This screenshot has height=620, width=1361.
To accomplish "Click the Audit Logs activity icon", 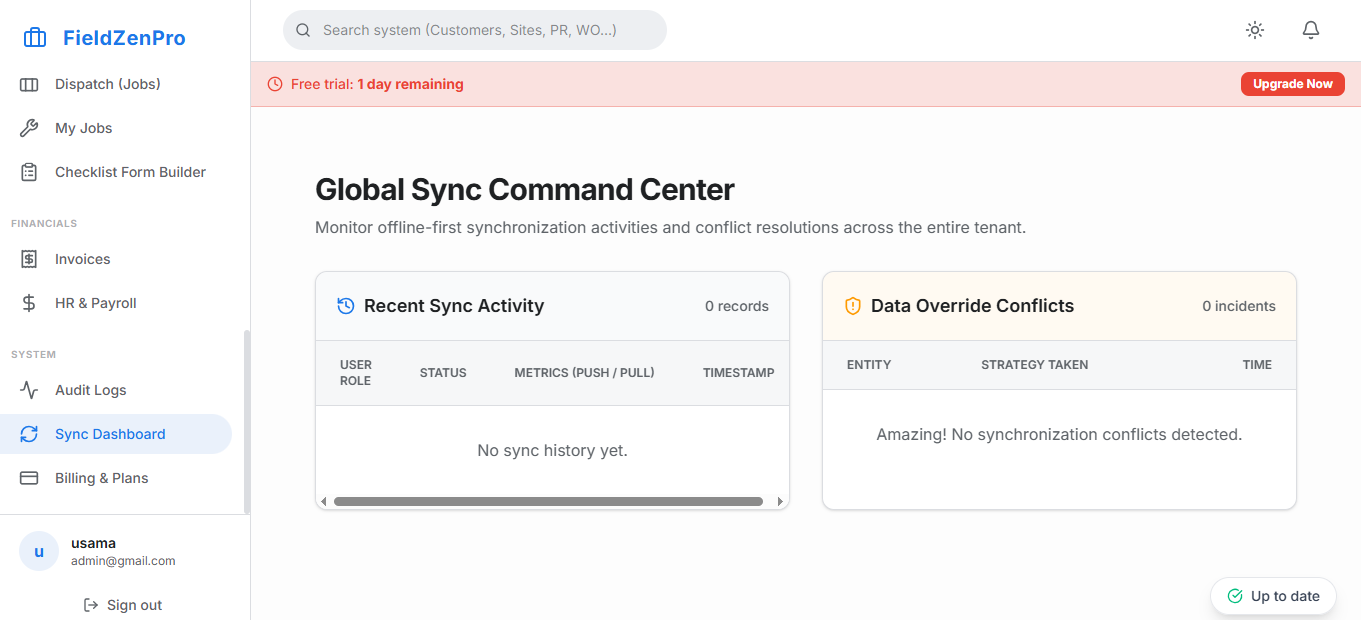I will pos(29,390).
